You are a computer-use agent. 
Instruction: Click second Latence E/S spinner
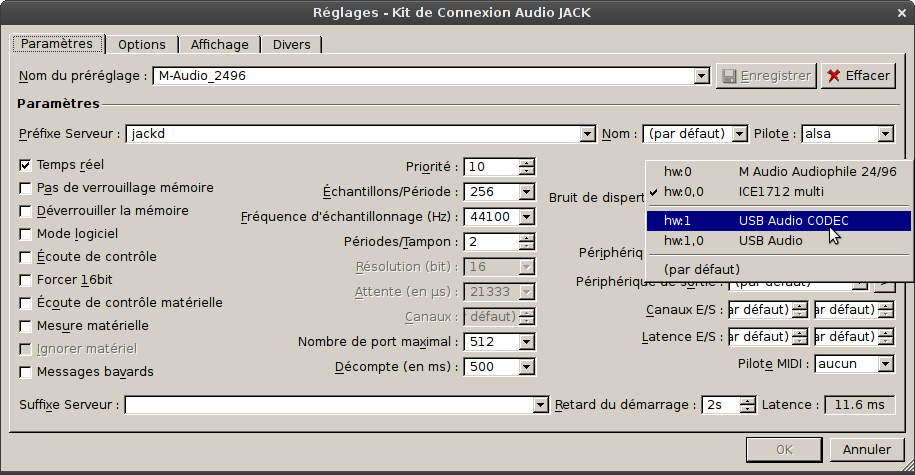[x=886, y=337]
